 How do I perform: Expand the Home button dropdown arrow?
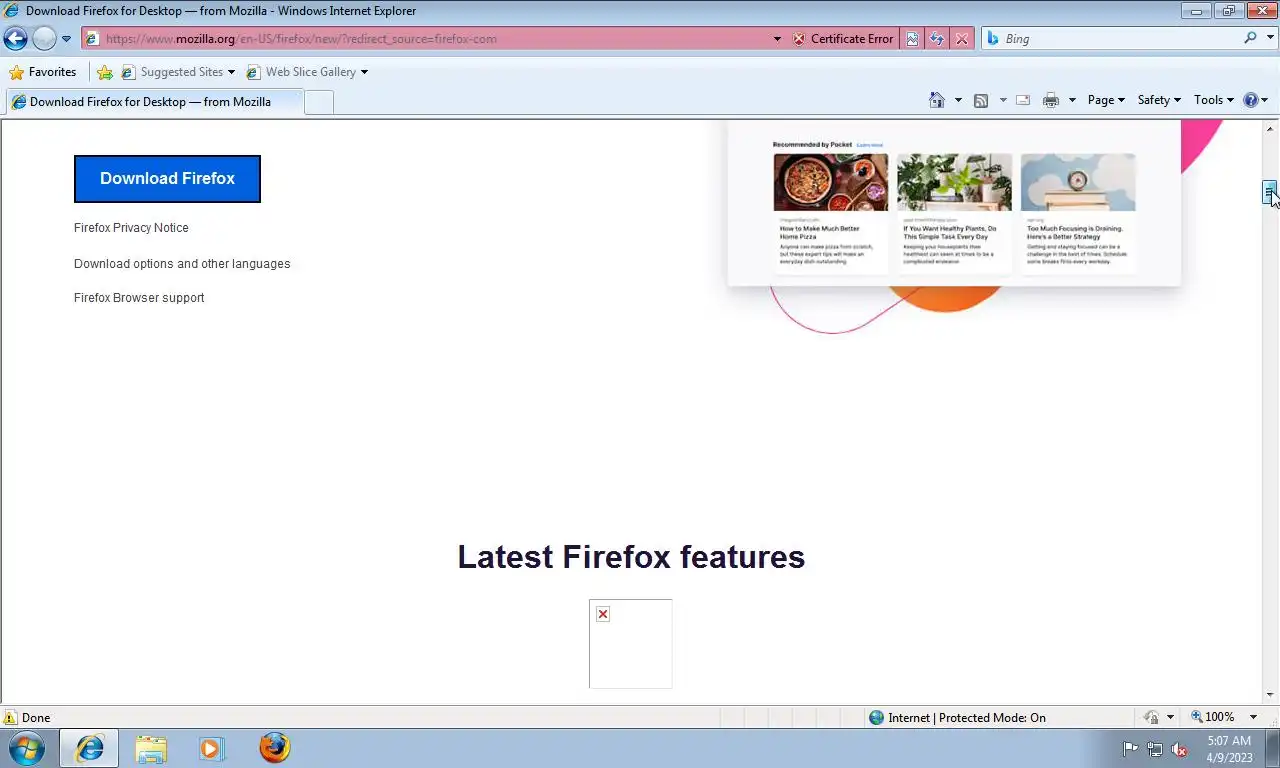[x=958, y=100]
